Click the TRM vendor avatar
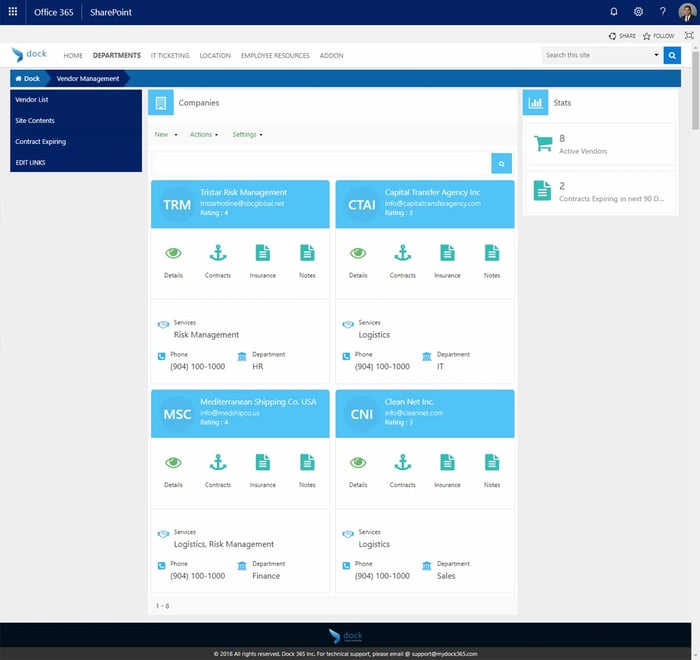 (x=177, y=205)
